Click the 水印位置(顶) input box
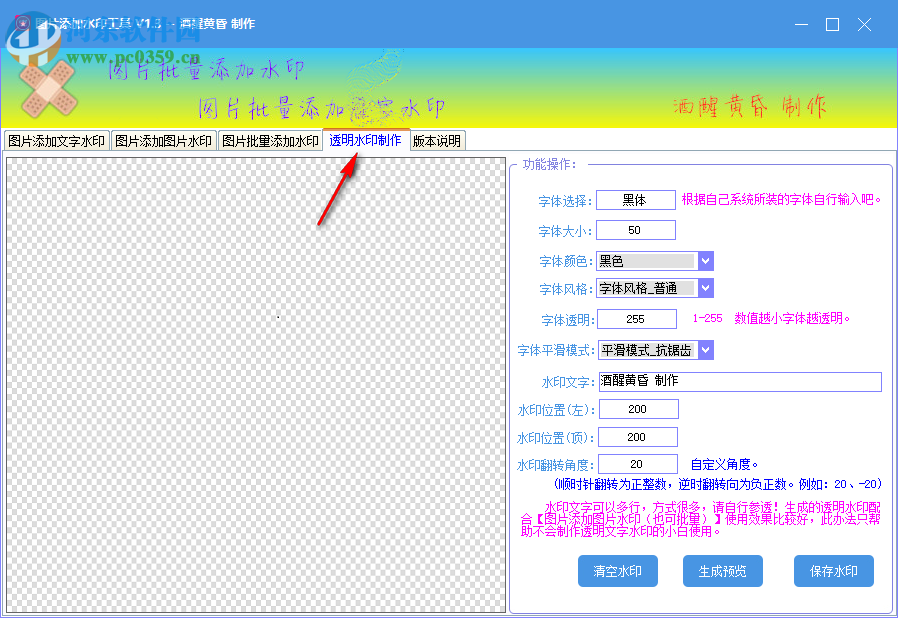The height and width of the screenshot is (618, 898). (638, 436)
